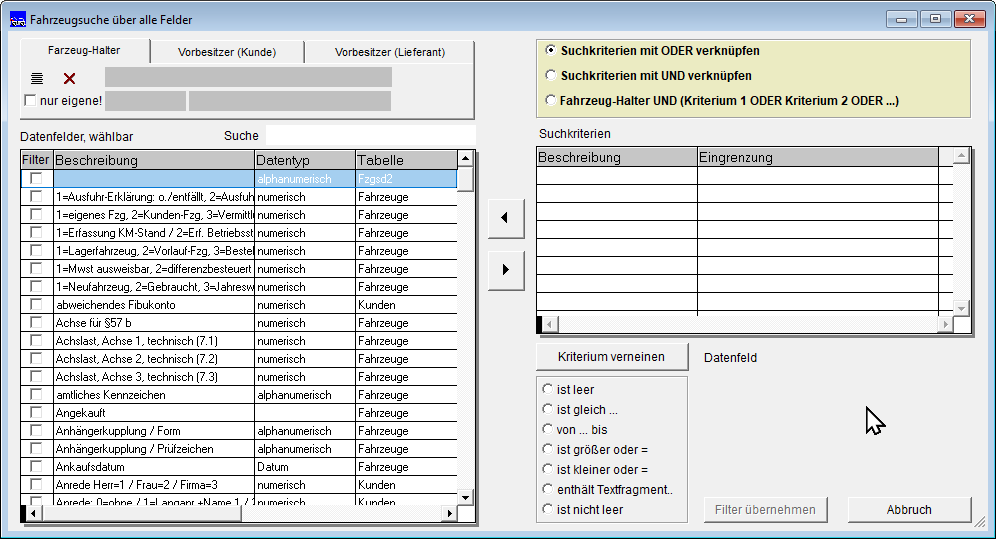Open the Vorbesitzer (Lieferant) tab
Screen dimensions: 996x539
389,52
